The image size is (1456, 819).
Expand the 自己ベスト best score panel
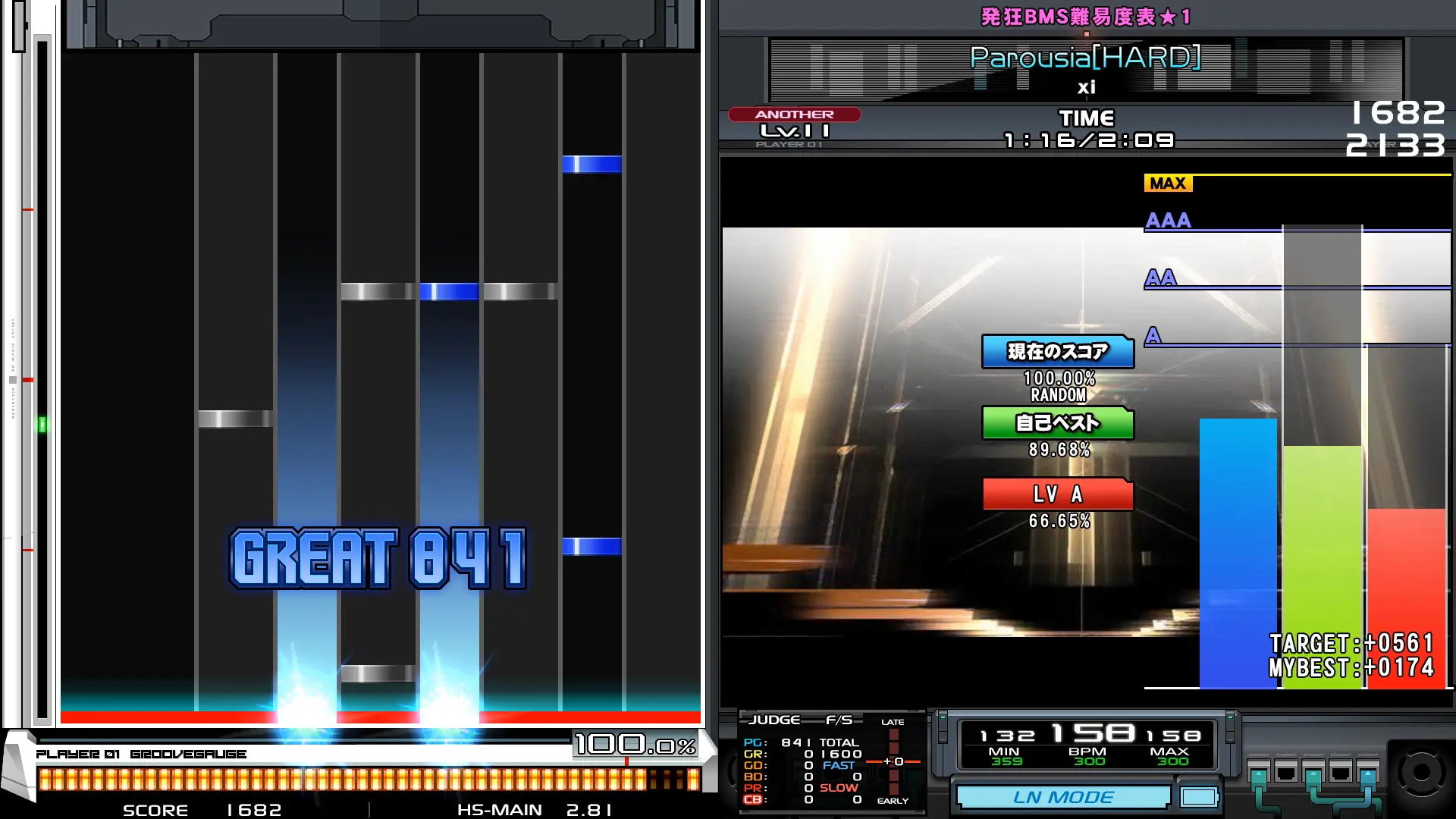(1057, 423)
